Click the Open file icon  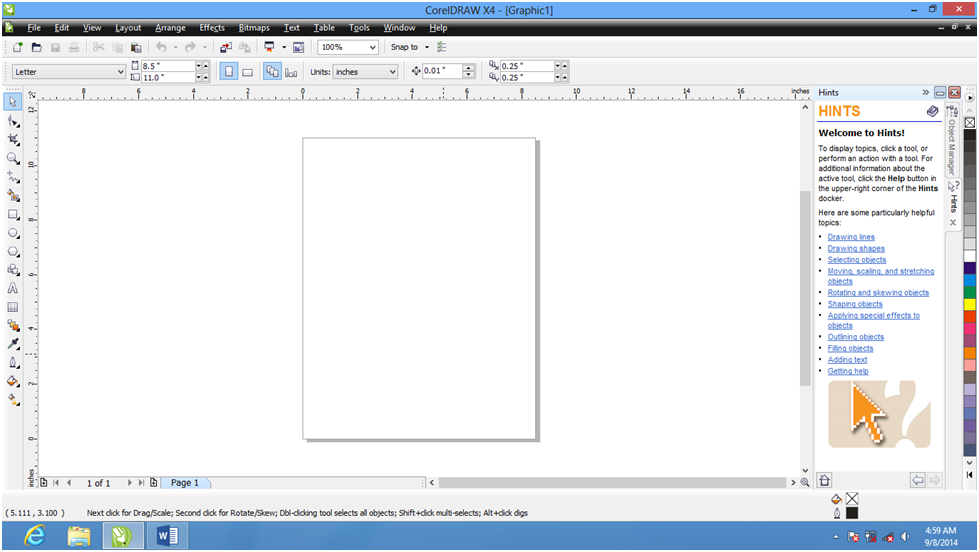pos(37,47)
